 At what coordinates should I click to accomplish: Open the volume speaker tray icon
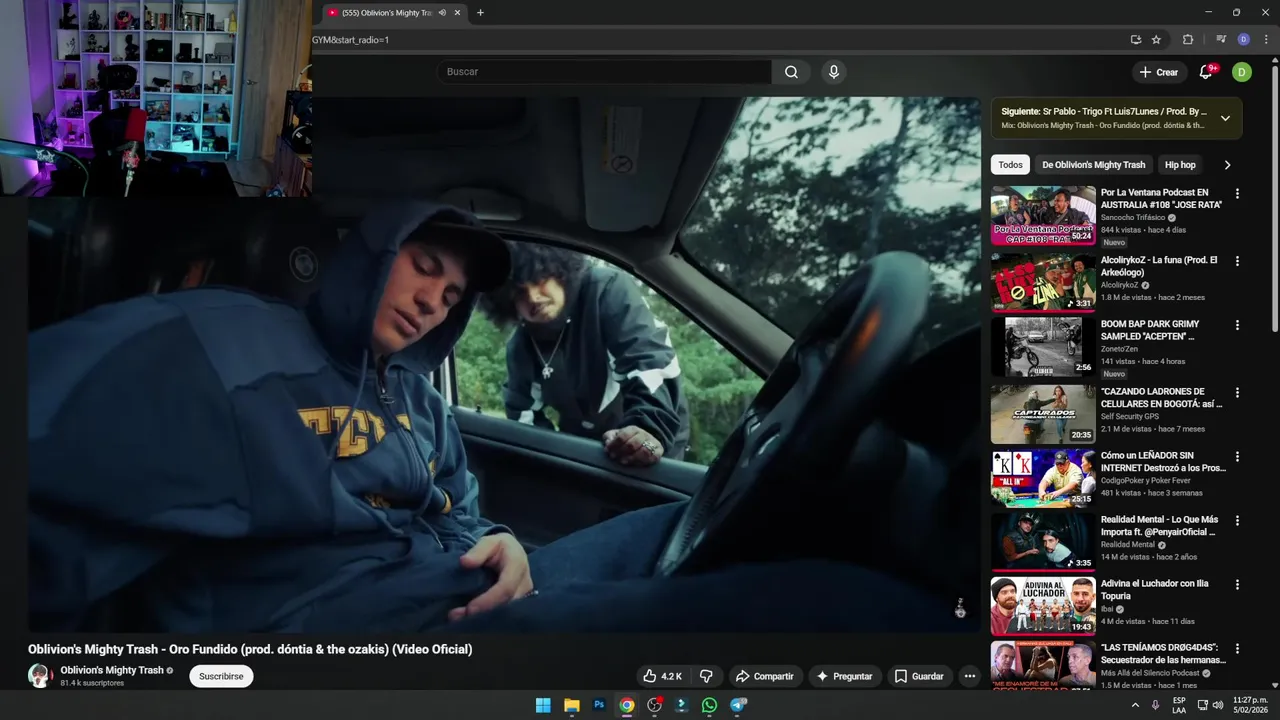click(1217, 705)
